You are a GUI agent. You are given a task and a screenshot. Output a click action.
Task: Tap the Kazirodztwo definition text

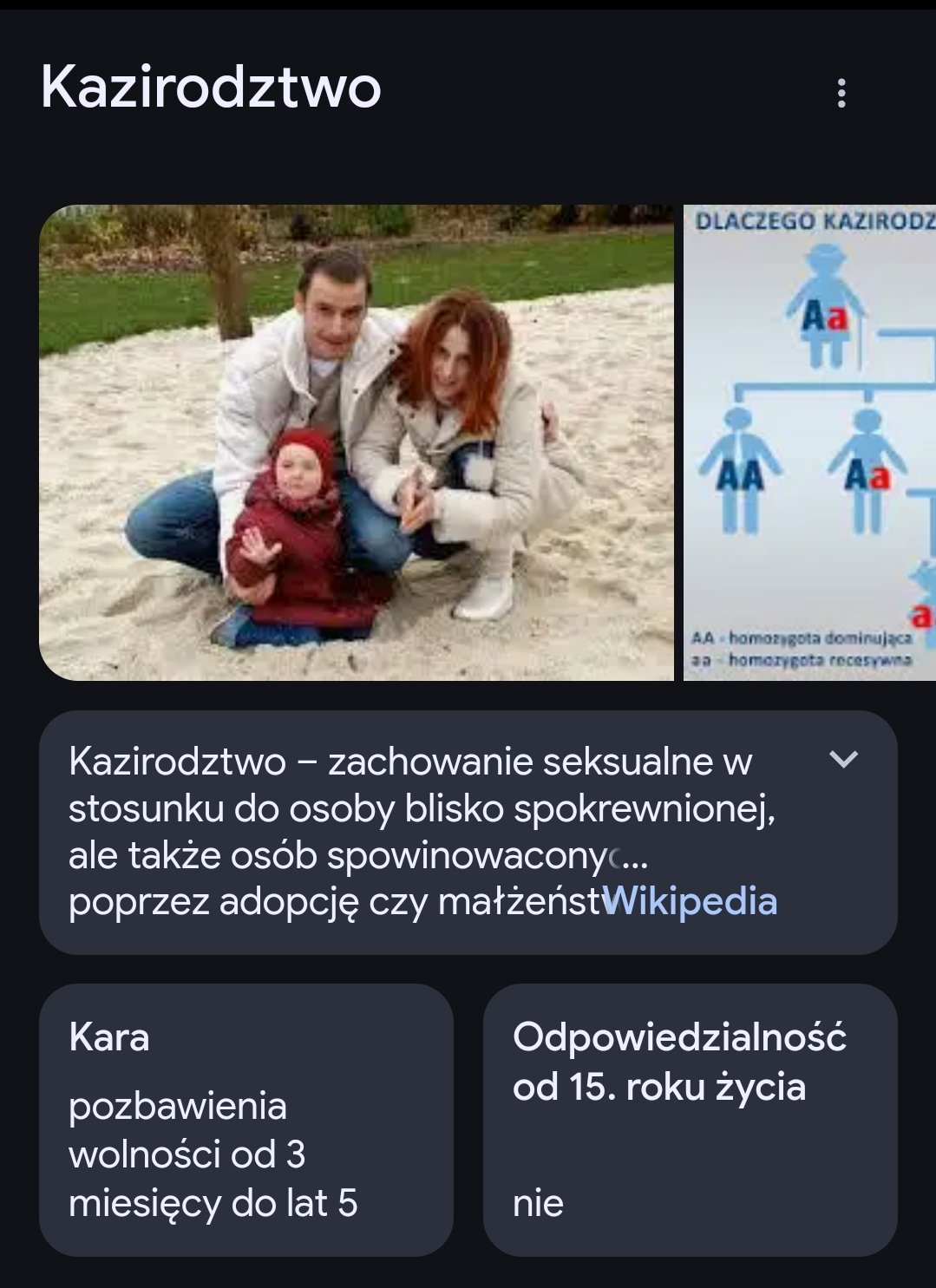point(422,831)
